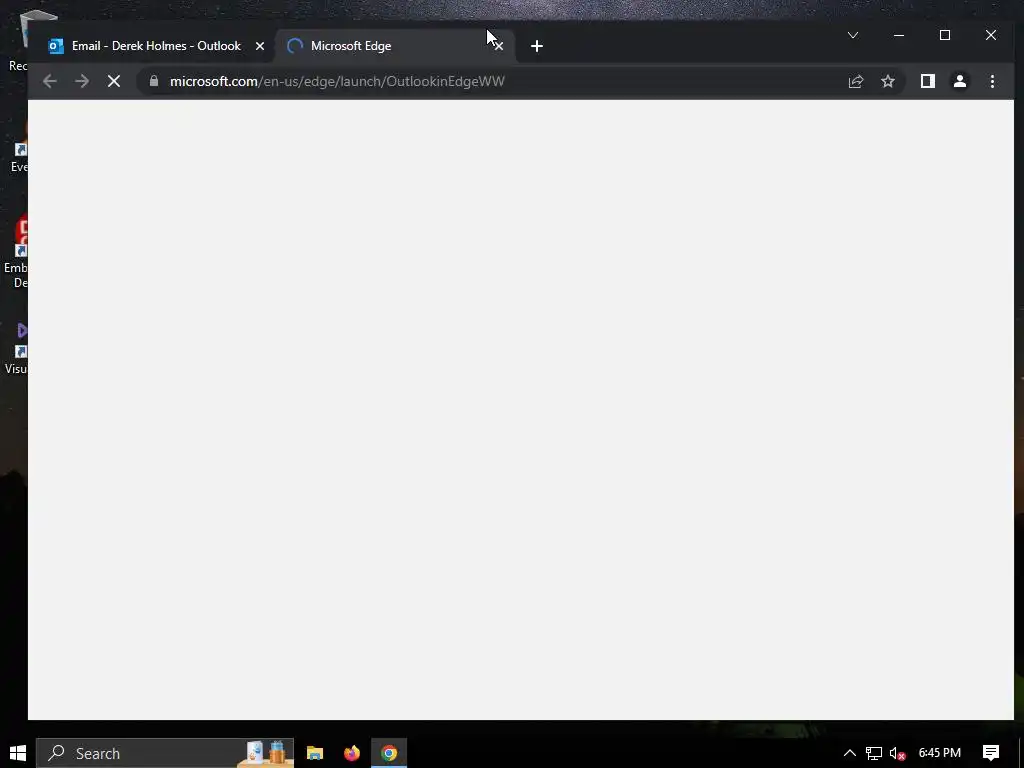
Task: Maximize the Chrome window
Action: click(945, 35)
